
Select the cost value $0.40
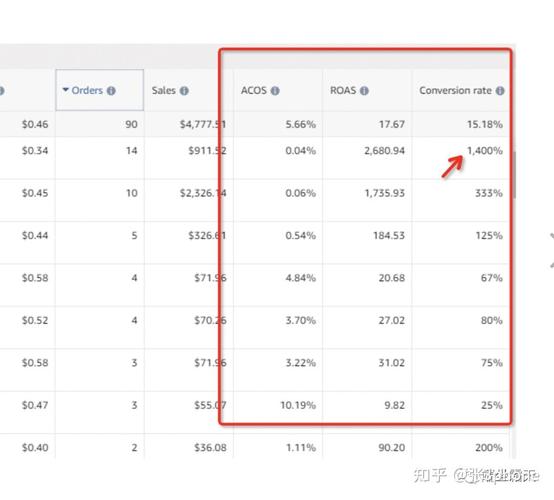[35, 448]
